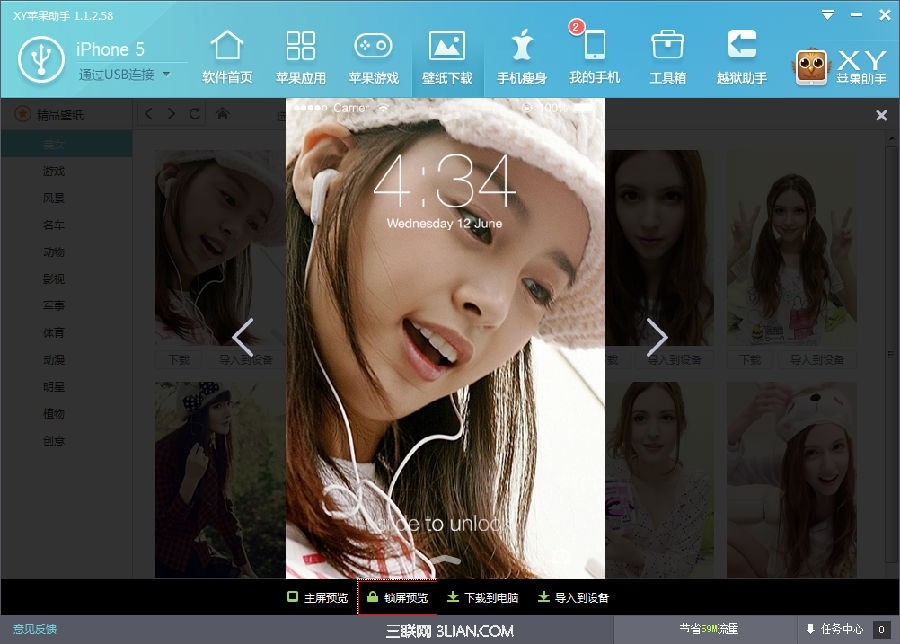Open the bear-hat girl wallpaper thumbnail
The image size is (900, 644).
(792, 480)
